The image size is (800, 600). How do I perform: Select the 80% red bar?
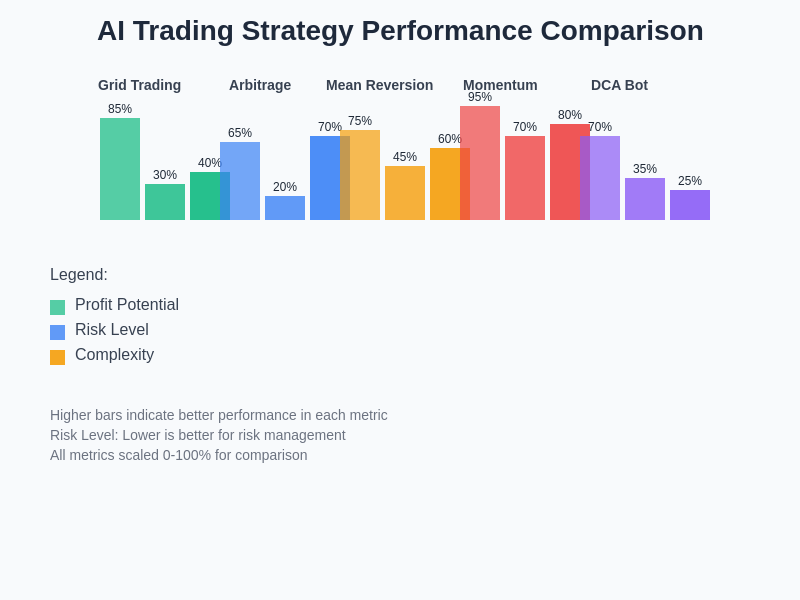pos(565,172)
